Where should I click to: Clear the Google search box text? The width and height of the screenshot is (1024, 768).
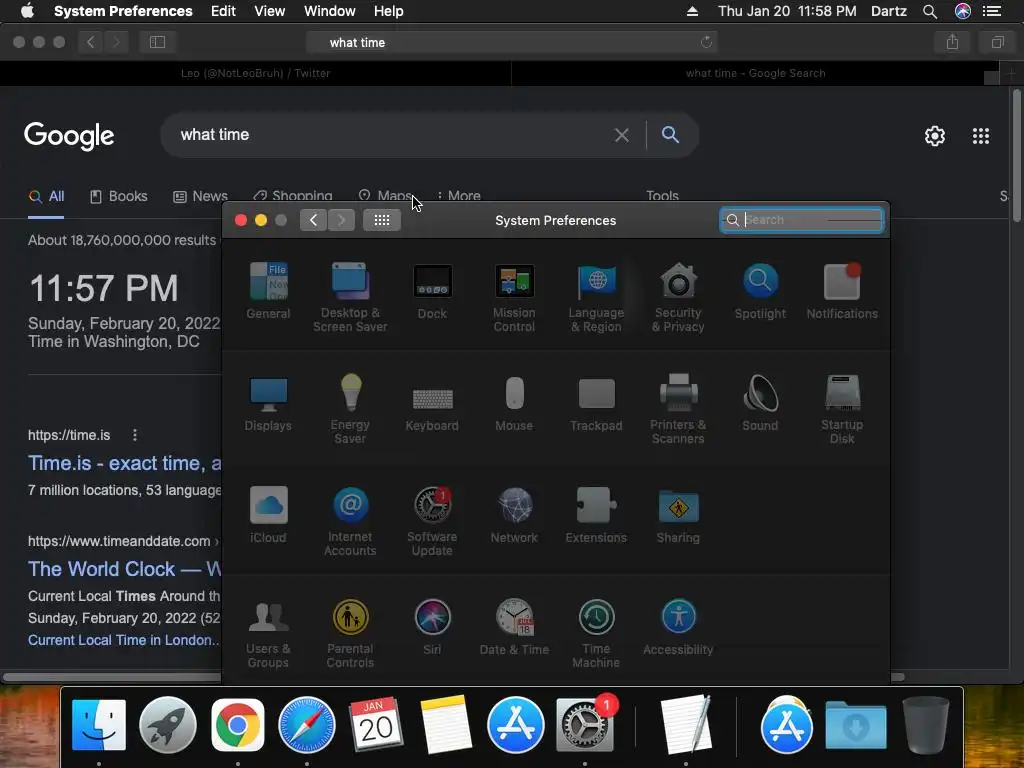click(622, 135)
